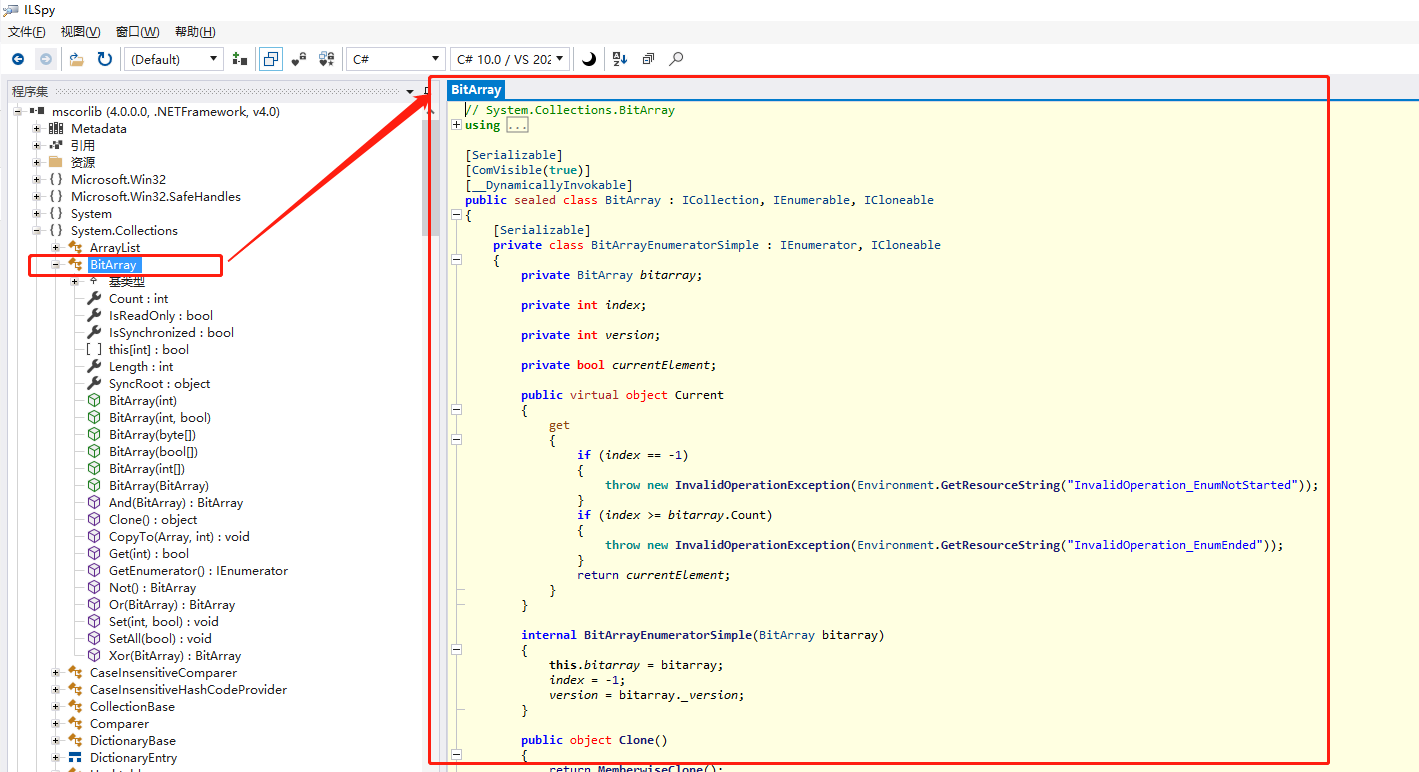Open the (Default) assembly list dropdown
Image resolution: width=1419 pixels, height=772 pixels.
(x=174, y=59)
